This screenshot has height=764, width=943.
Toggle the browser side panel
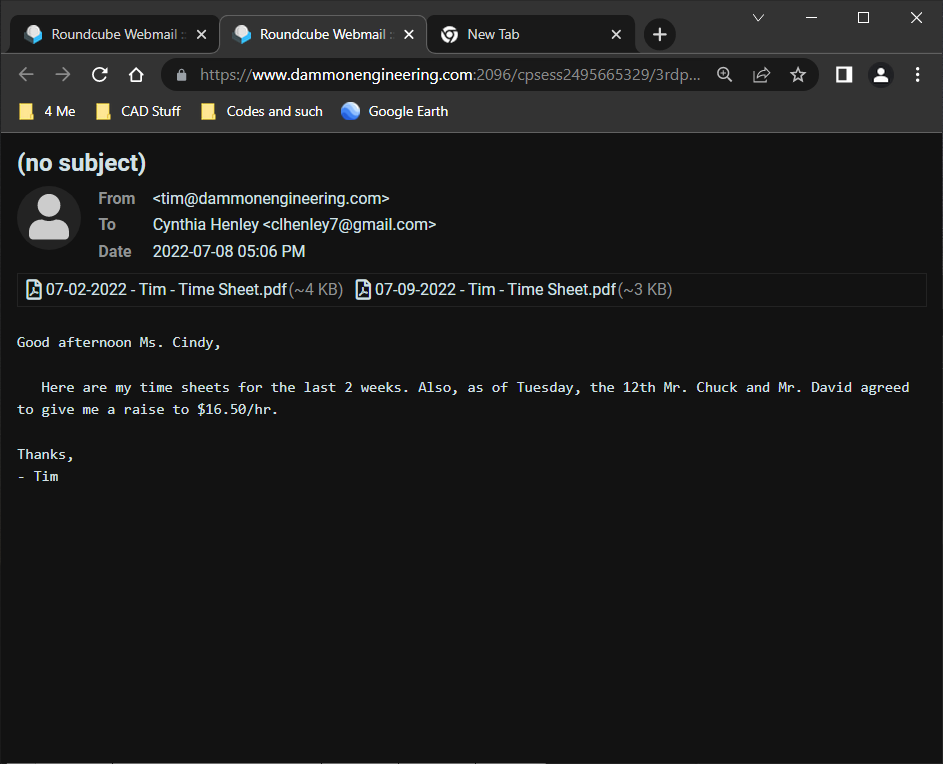(x=843, y=75)
